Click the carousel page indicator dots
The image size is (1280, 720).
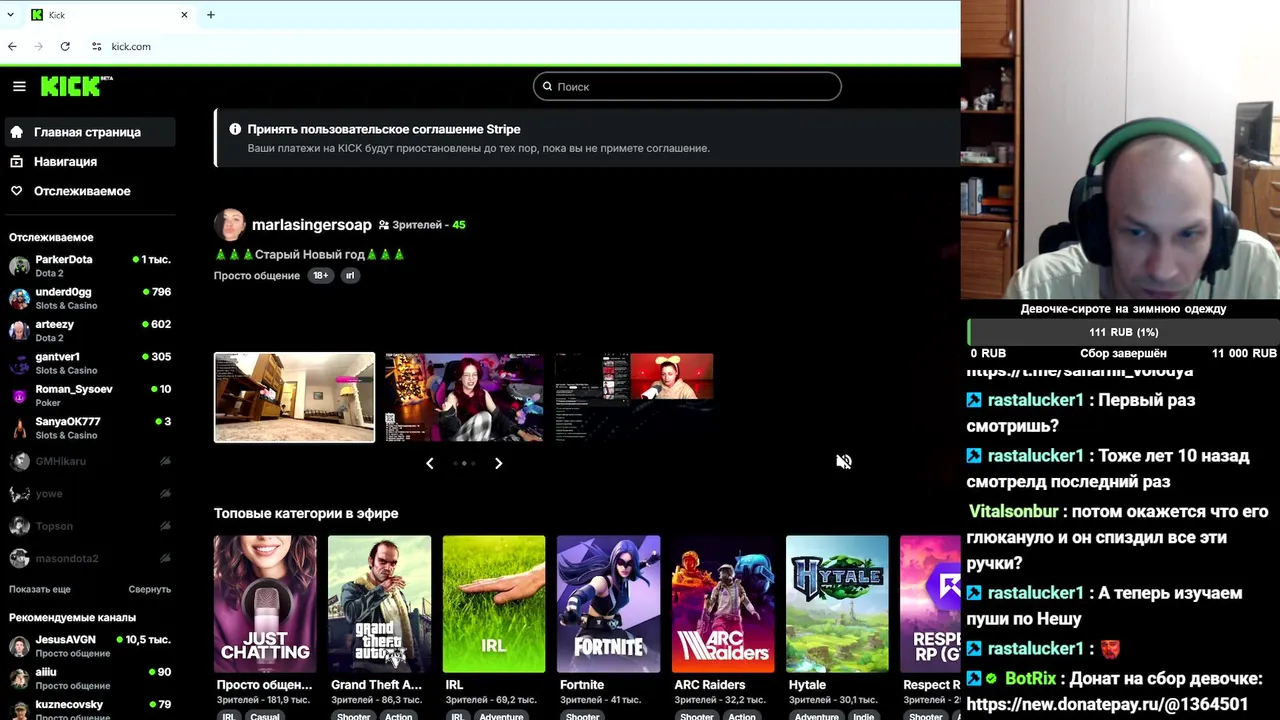(x=464, y=463)
